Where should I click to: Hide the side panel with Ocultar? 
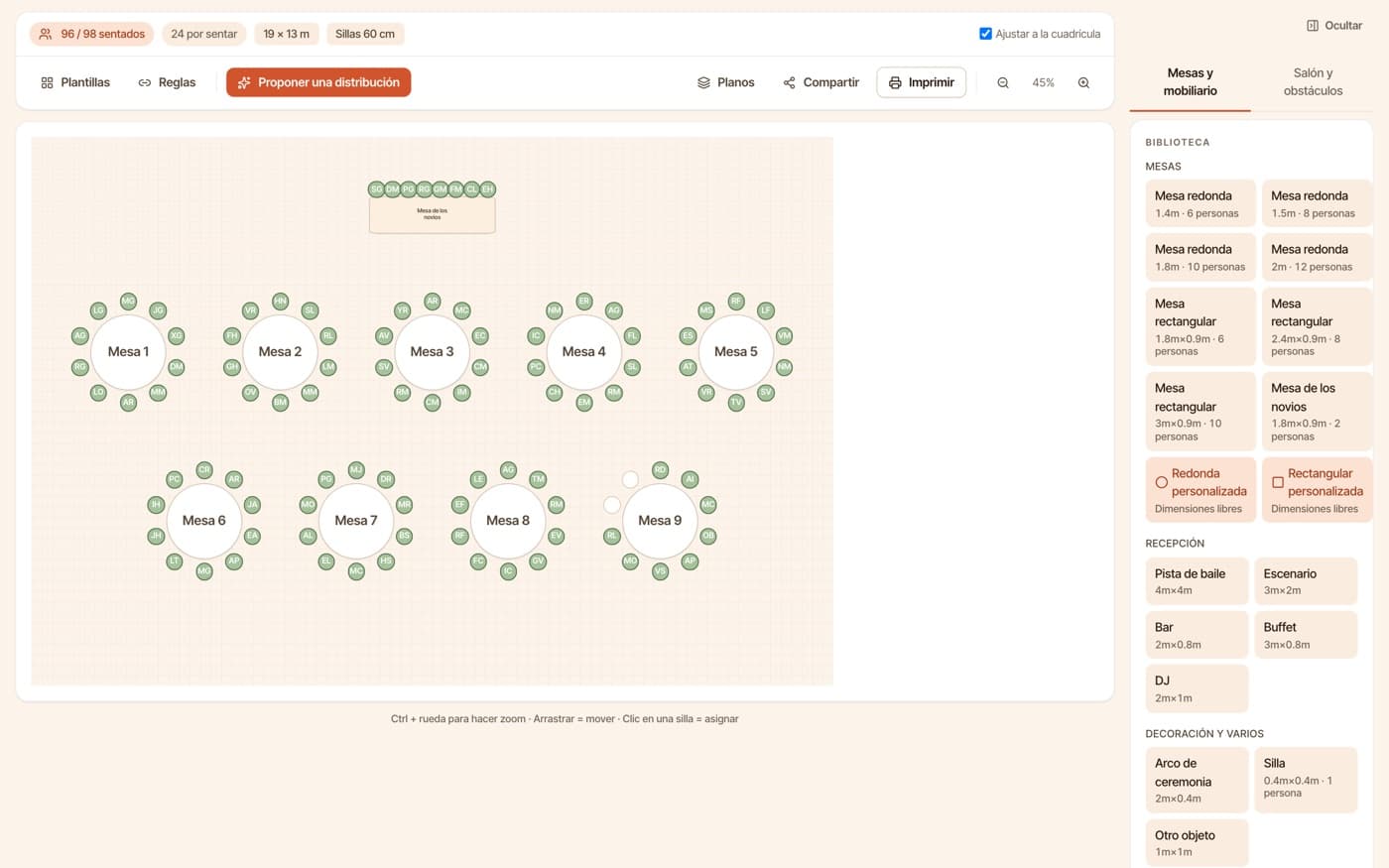[1334, 26]
